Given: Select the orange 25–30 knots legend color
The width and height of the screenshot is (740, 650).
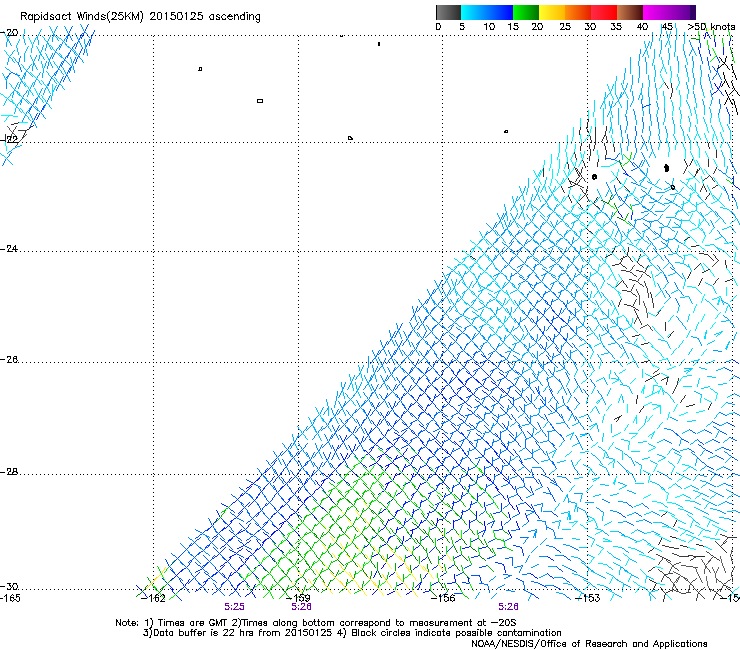Looking at the screenshot, I should 578,12.
